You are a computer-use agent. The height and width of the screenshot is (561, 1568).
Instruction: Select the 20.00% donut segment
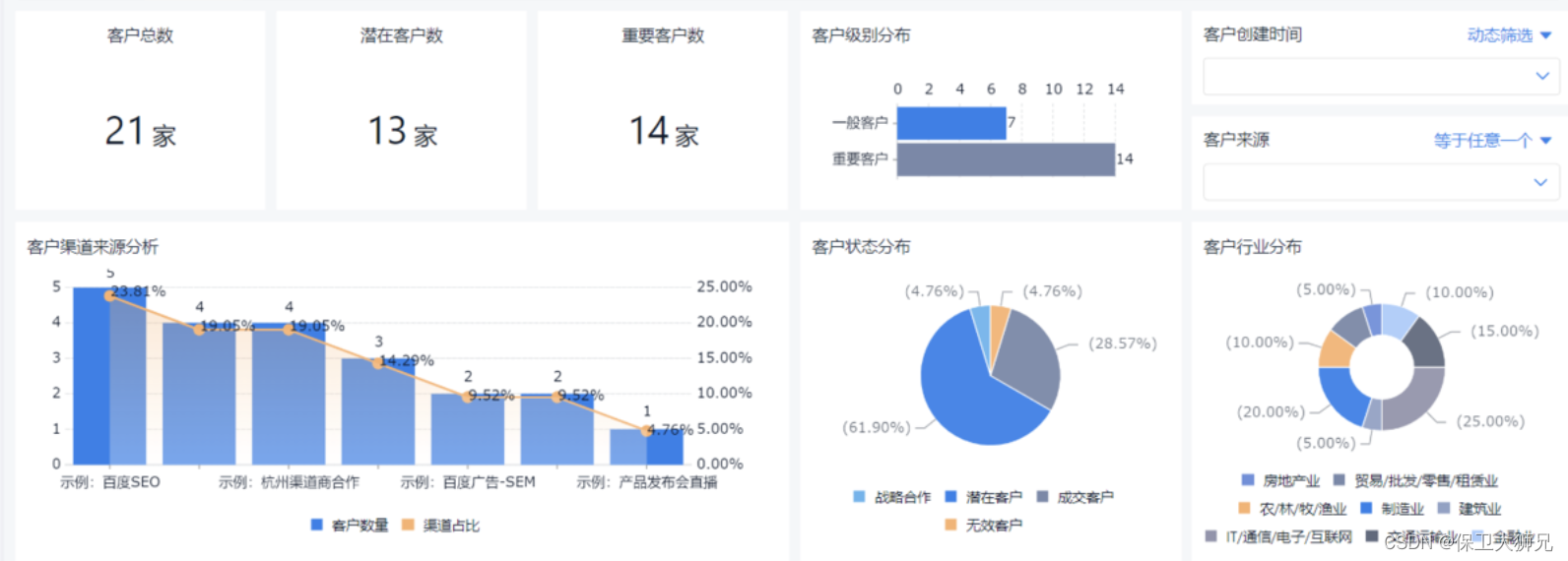pyautogui.click(x=1342, y=394)
